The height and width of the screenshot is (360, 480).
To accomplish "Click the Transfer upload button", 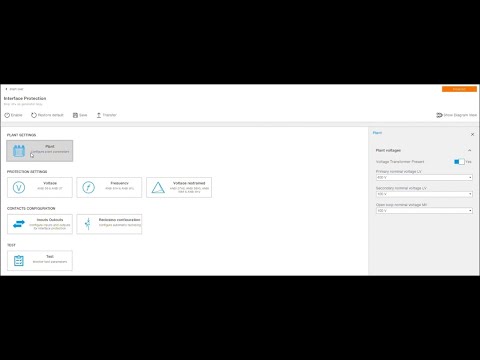I will (107, 115).
